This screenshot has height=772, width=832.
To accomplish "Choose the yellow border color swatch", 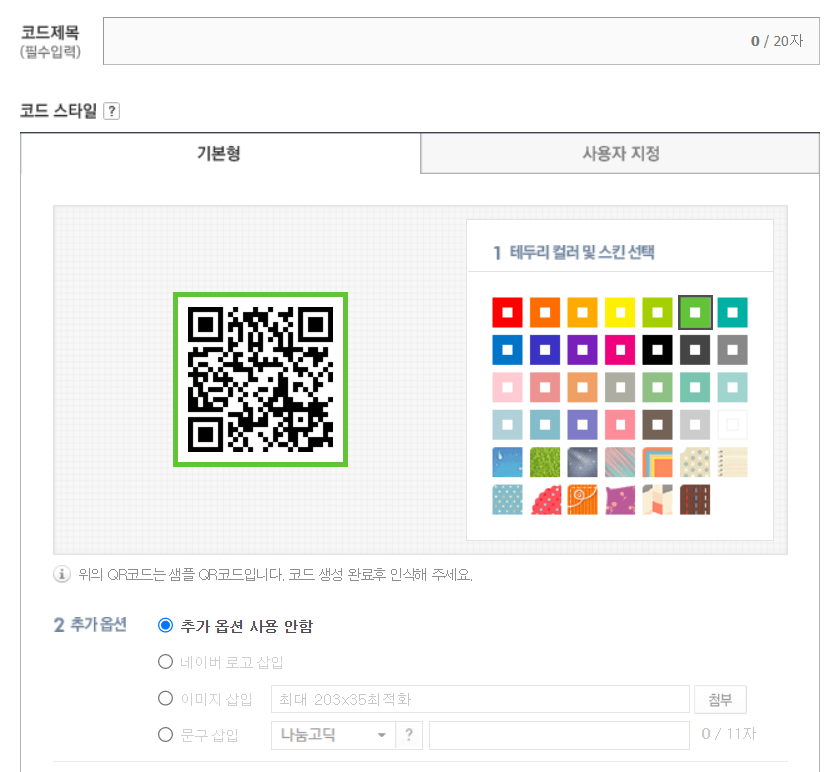I will [x=620, y=313].
